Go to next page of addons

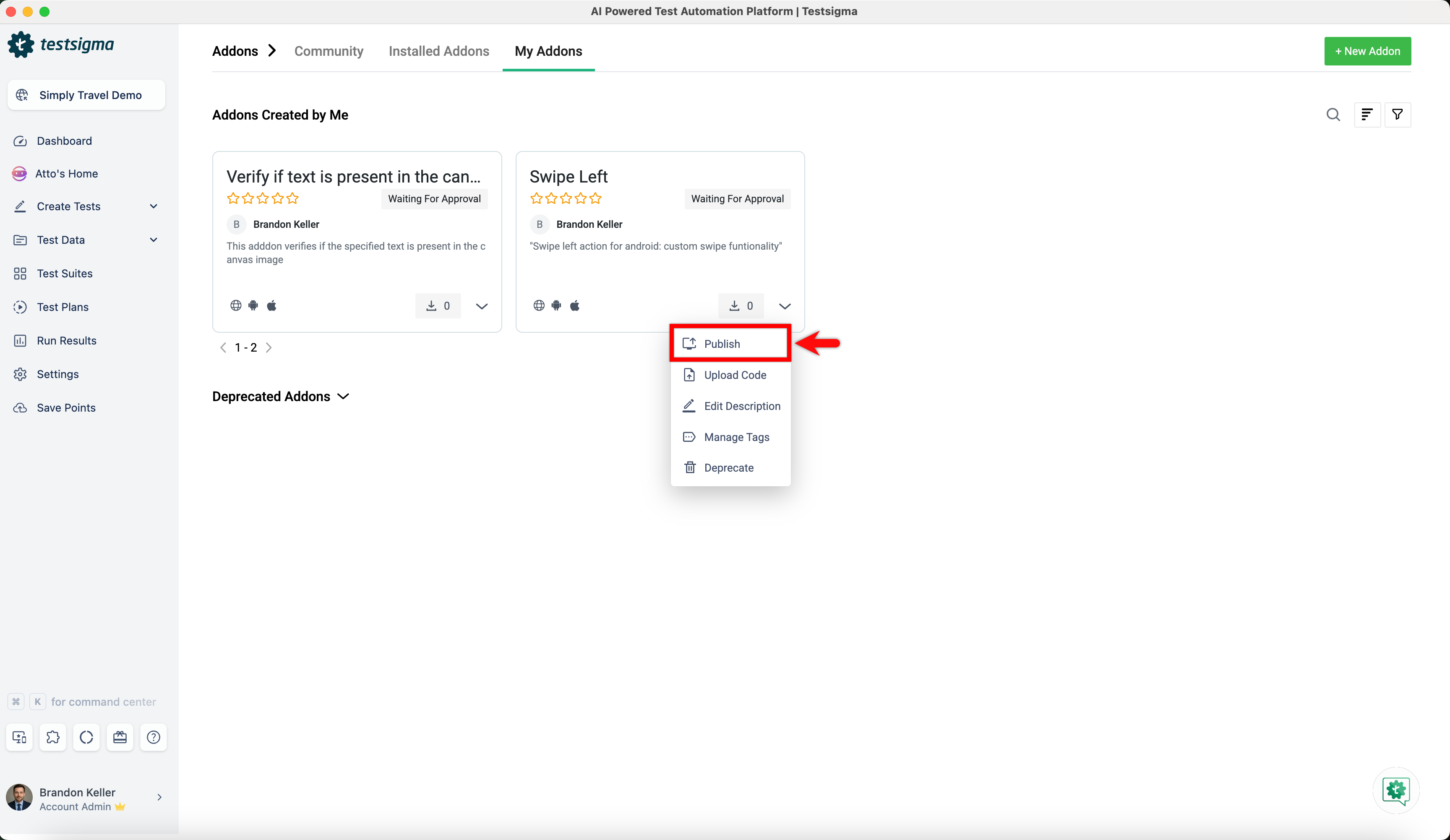pos(269,347)
